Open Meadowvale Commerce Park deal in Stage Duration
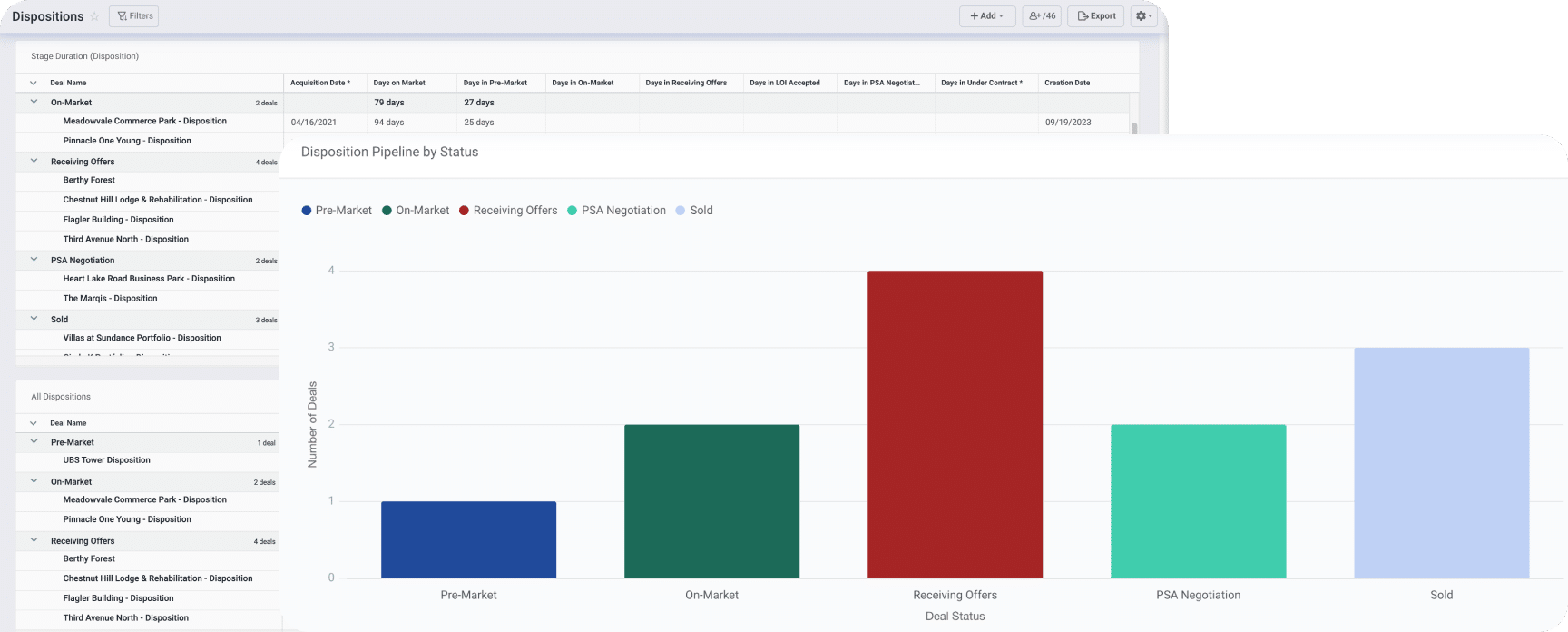 145,121
